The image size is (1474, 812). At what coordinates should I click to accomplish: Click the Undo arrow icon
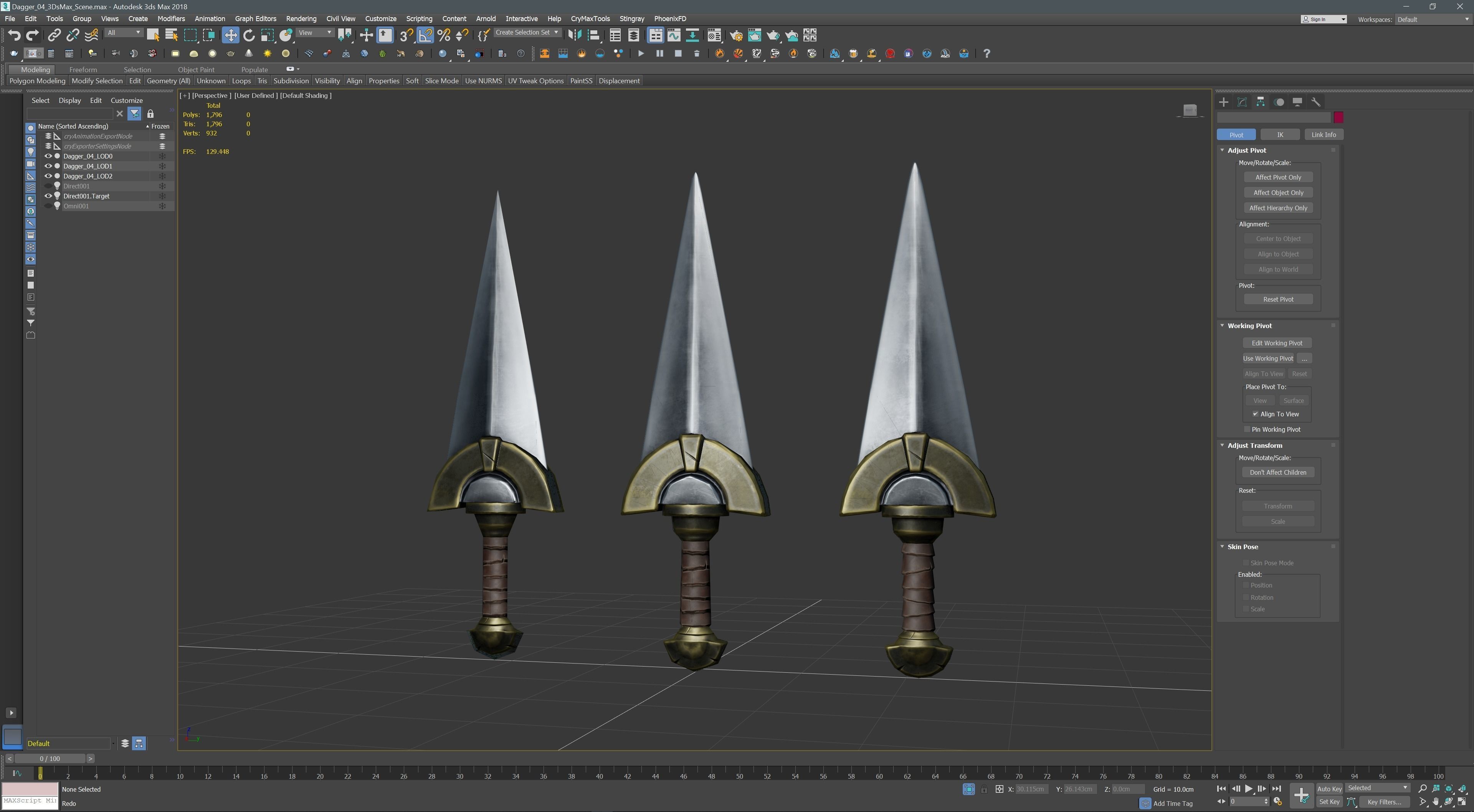click(14, 35)
